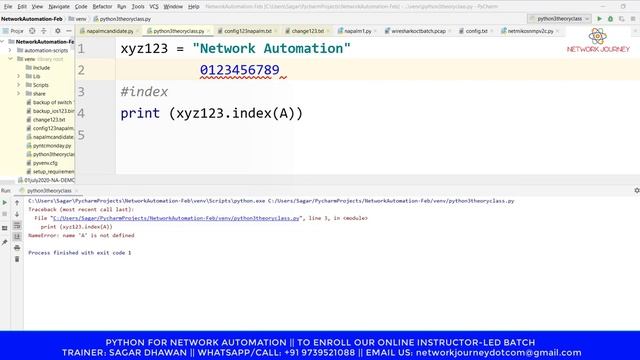Viewport: 640px width, 360px height.
Task: Open the Run menu
Action: (121, 7)
